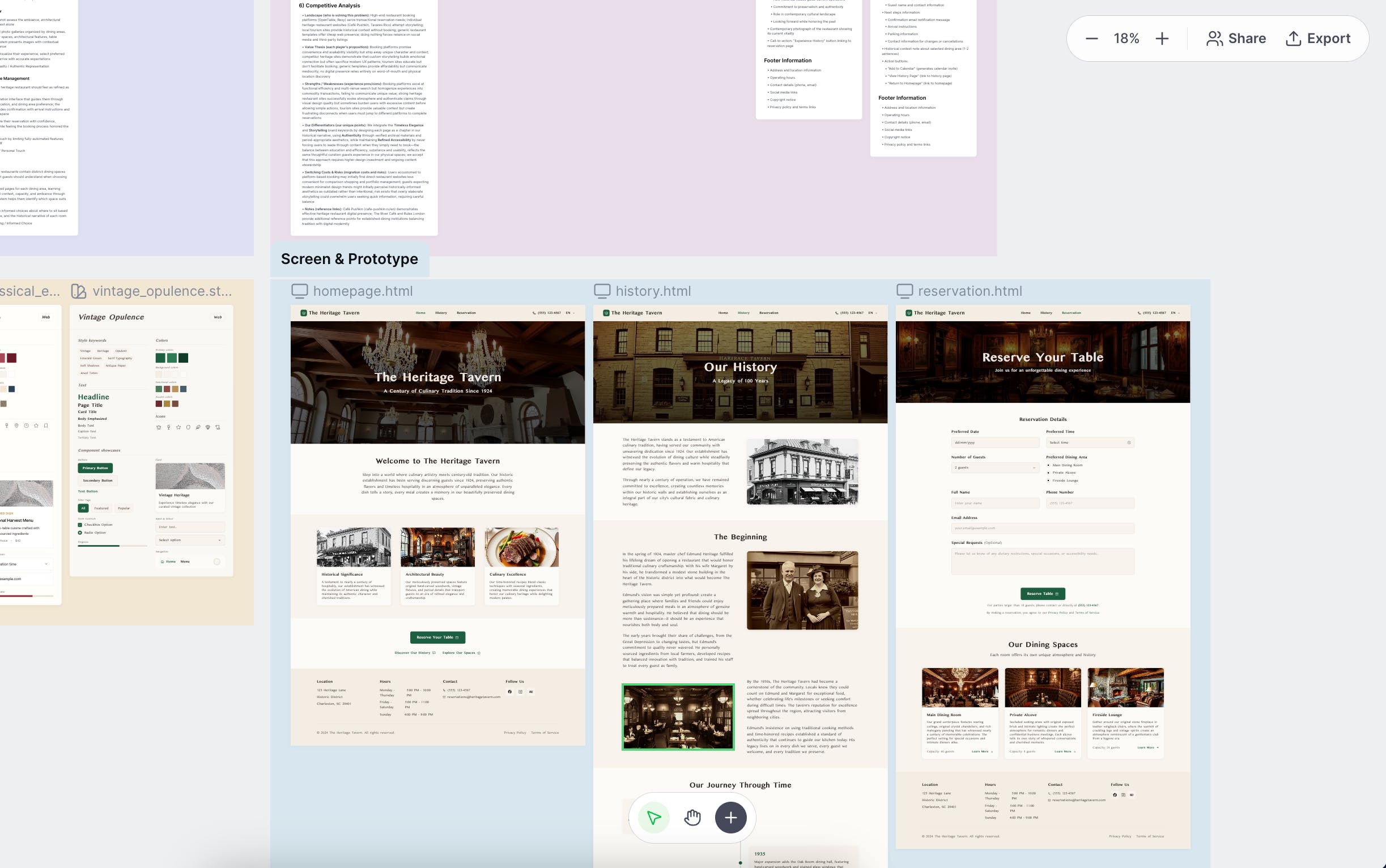Click the homepage.html screen frame icon
The image size is (1386, 868).
tap(300, 291)
